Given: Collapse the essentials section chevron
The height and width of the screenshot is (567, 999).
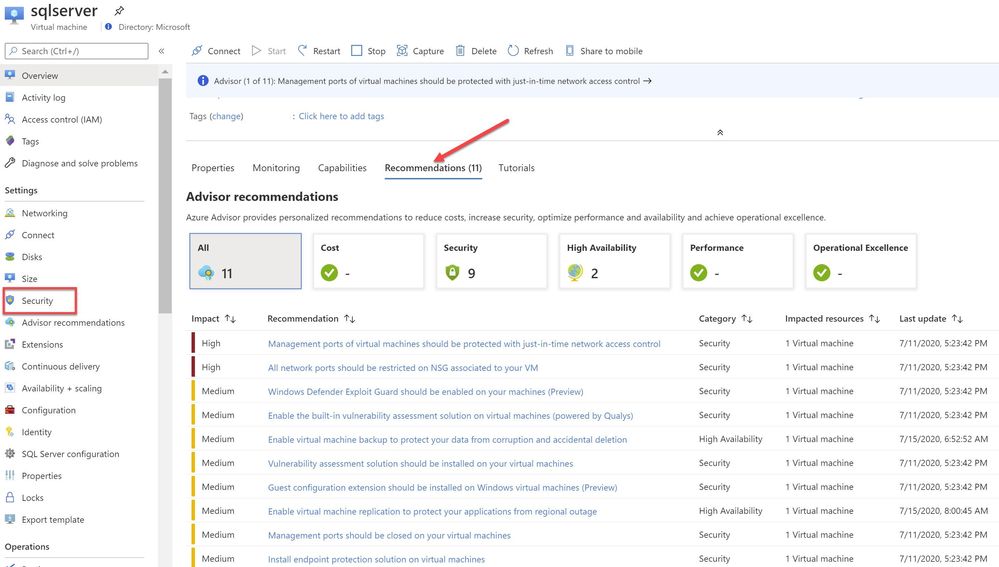Looking at the screenshot, I should 720,133.
